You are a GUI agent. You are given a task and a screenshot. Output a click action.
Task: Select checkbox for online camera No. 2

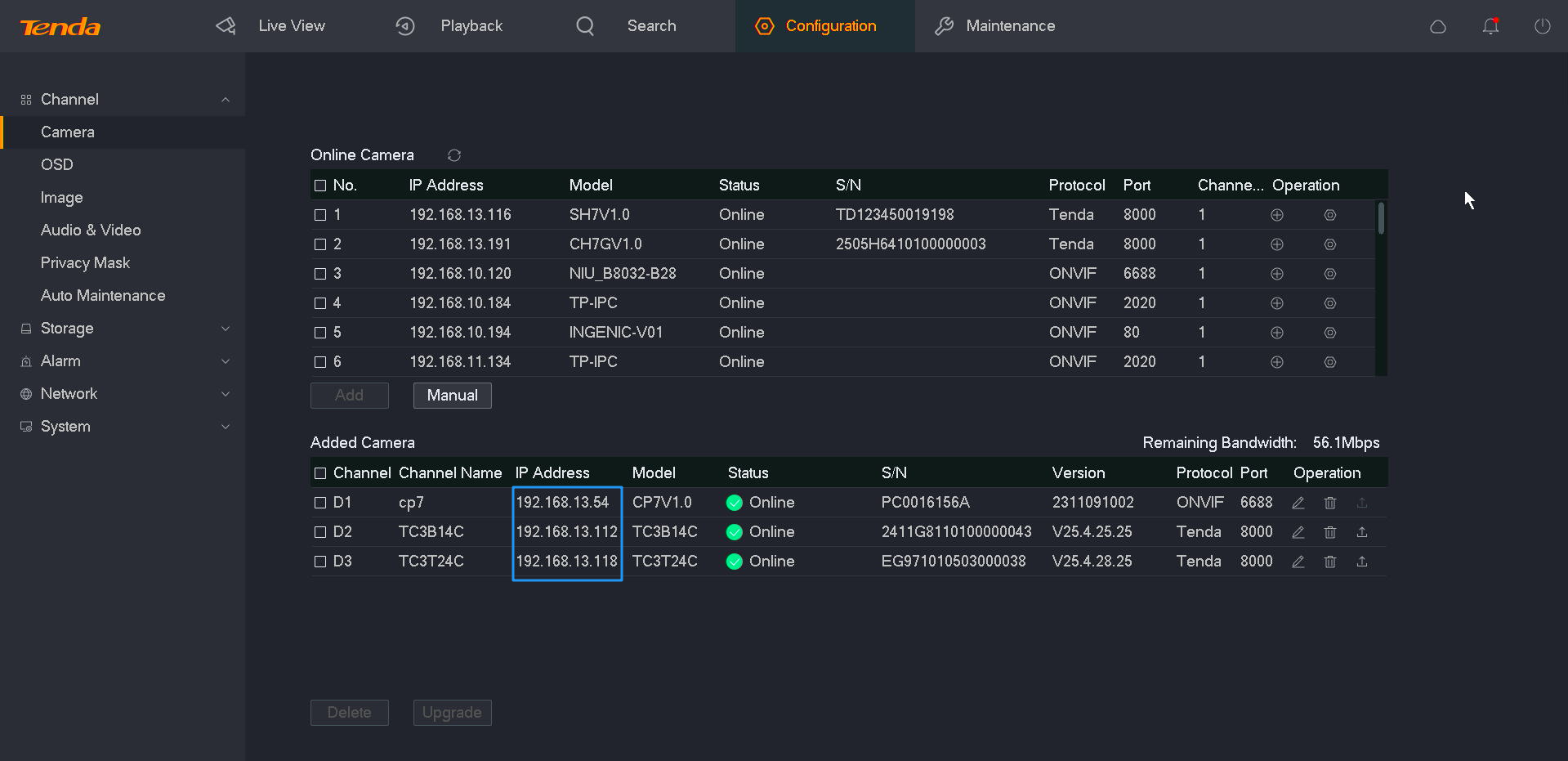pos(320,244)
